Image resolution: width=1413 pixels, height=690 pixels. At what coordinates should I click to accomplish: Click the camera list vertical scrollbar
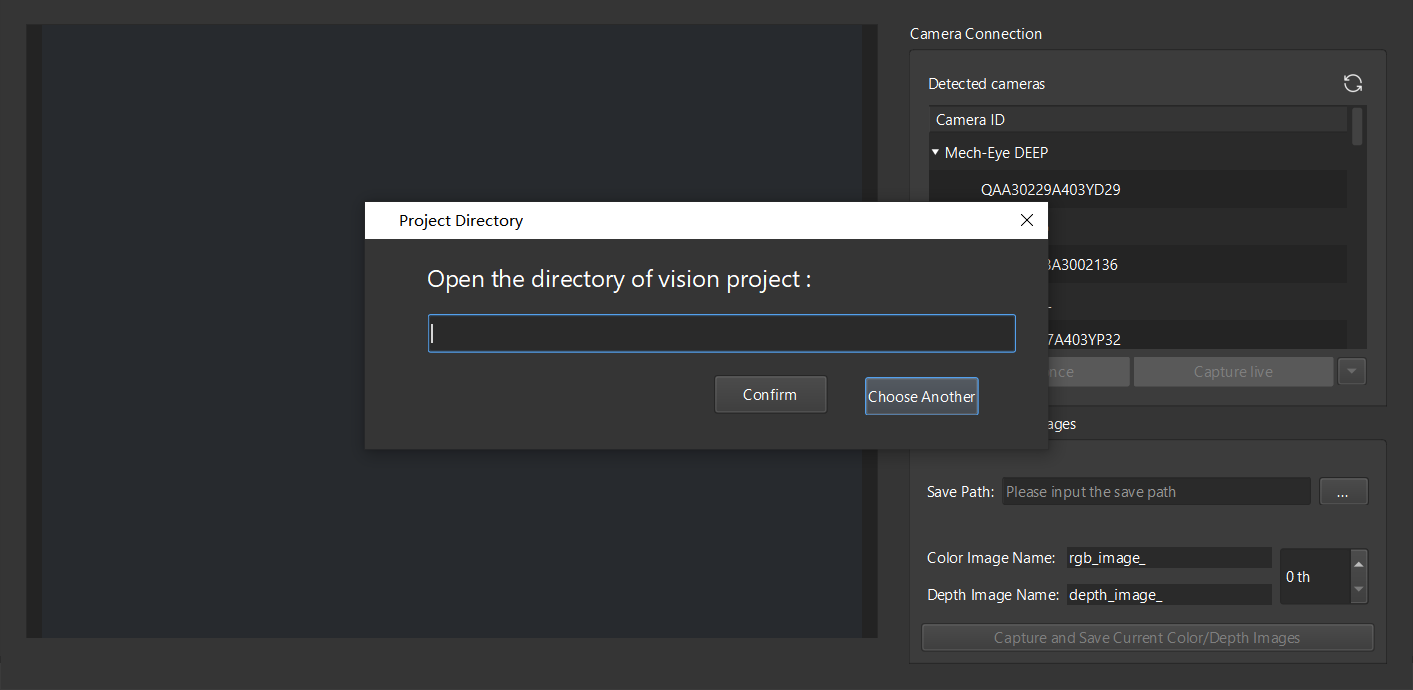coord(1357,127)
